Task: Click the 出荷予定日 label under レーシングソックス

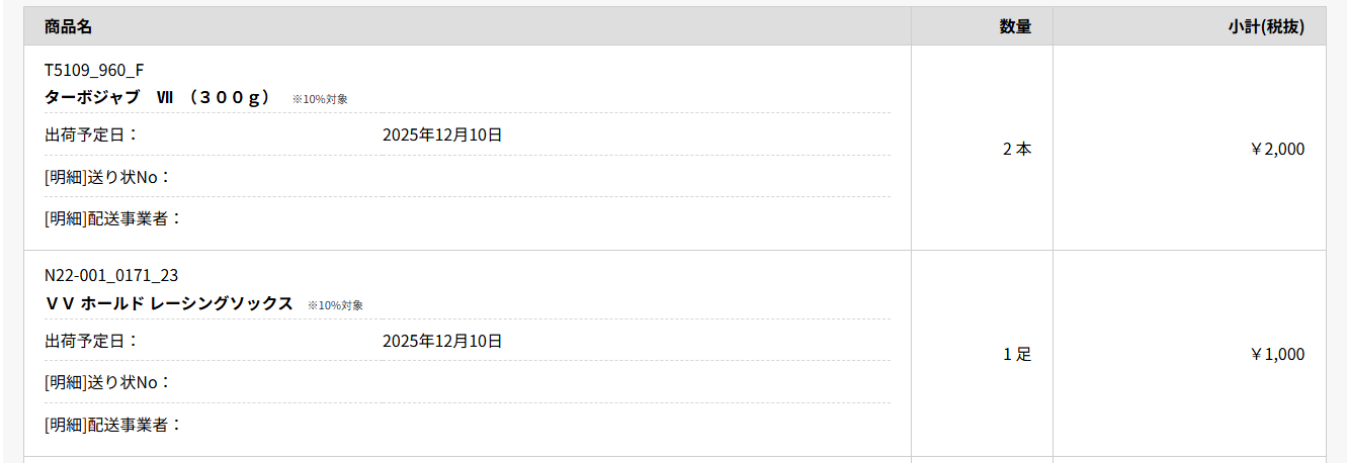Action: [x=91, y=341]
